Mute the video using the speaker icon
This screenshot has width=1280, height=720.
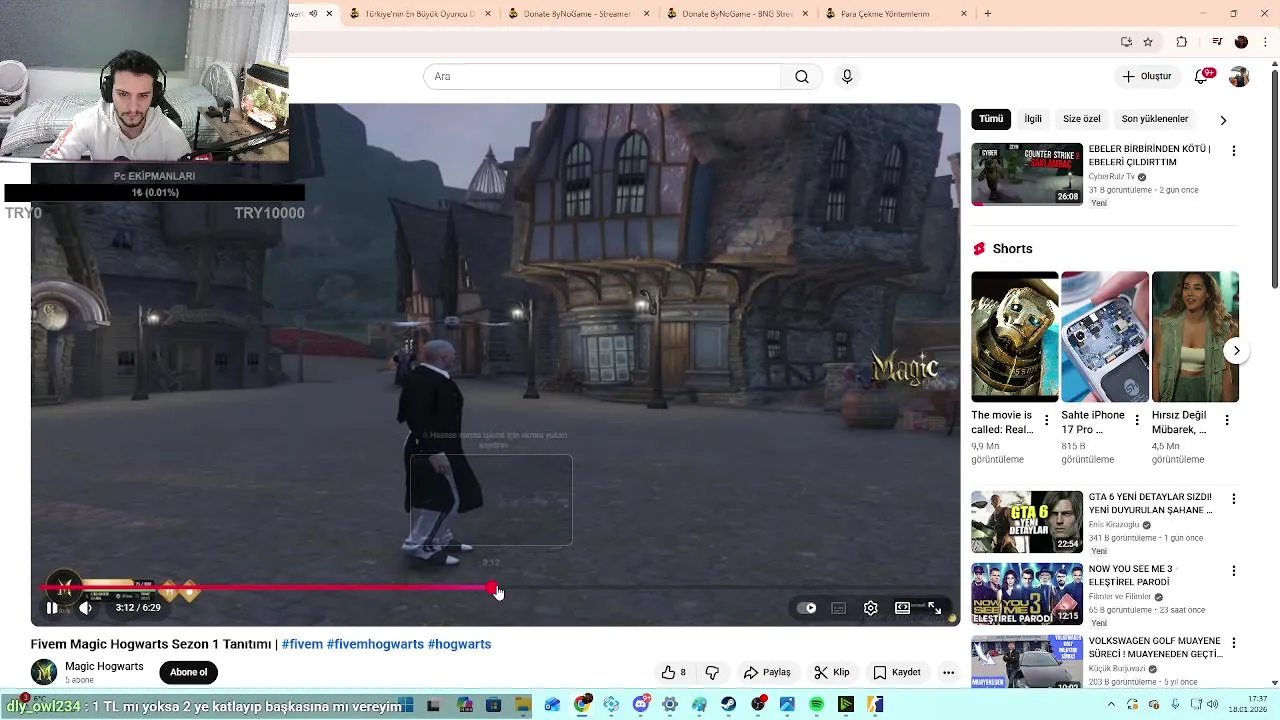click(x=86, y=608)
